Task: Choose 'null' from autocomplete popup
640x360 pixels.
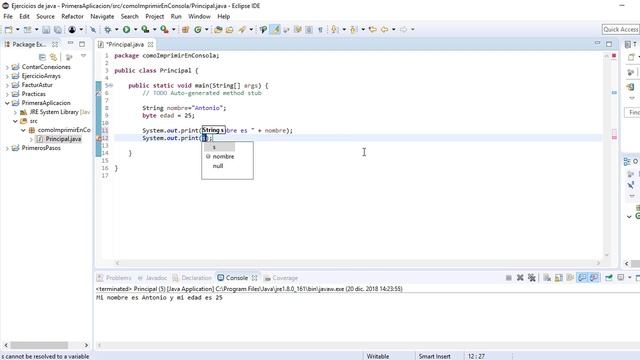Action: tap(218, 166)
